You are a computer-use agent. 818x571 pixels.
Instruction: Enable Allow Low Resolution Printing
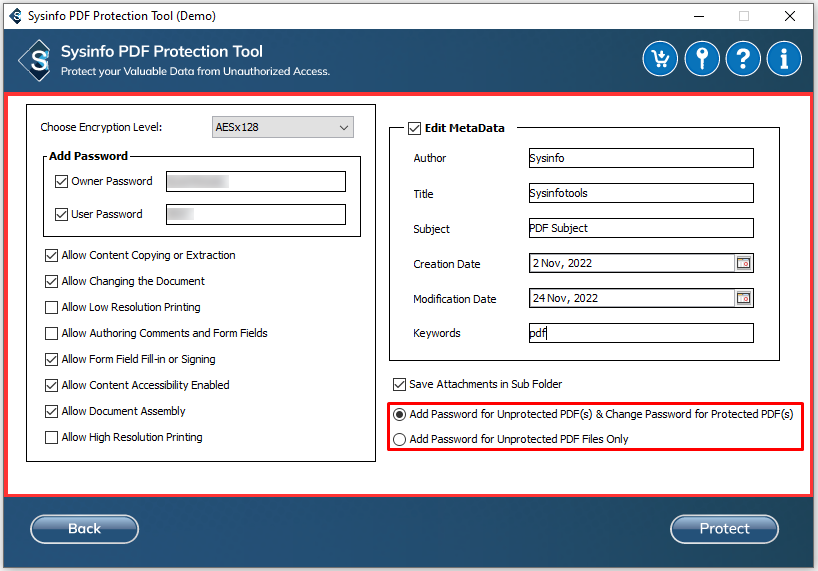coord(52,308)
